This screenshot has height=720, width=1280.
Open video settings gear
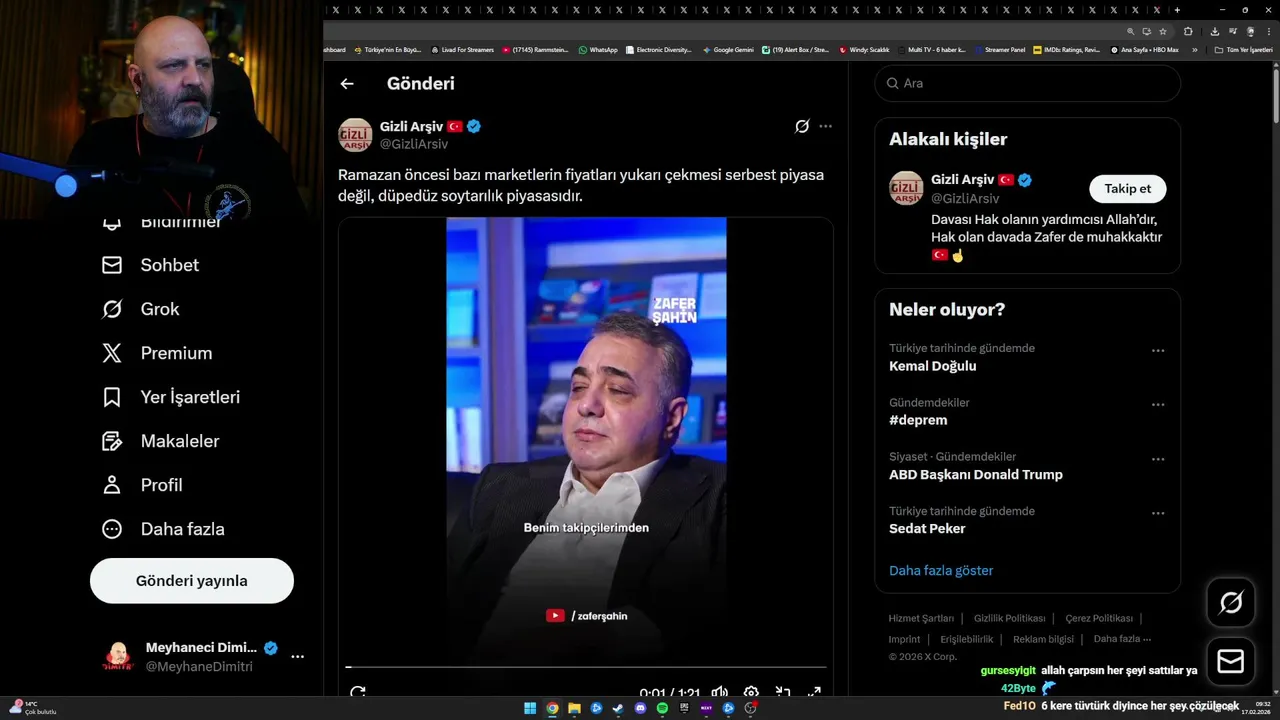[751, 692]
